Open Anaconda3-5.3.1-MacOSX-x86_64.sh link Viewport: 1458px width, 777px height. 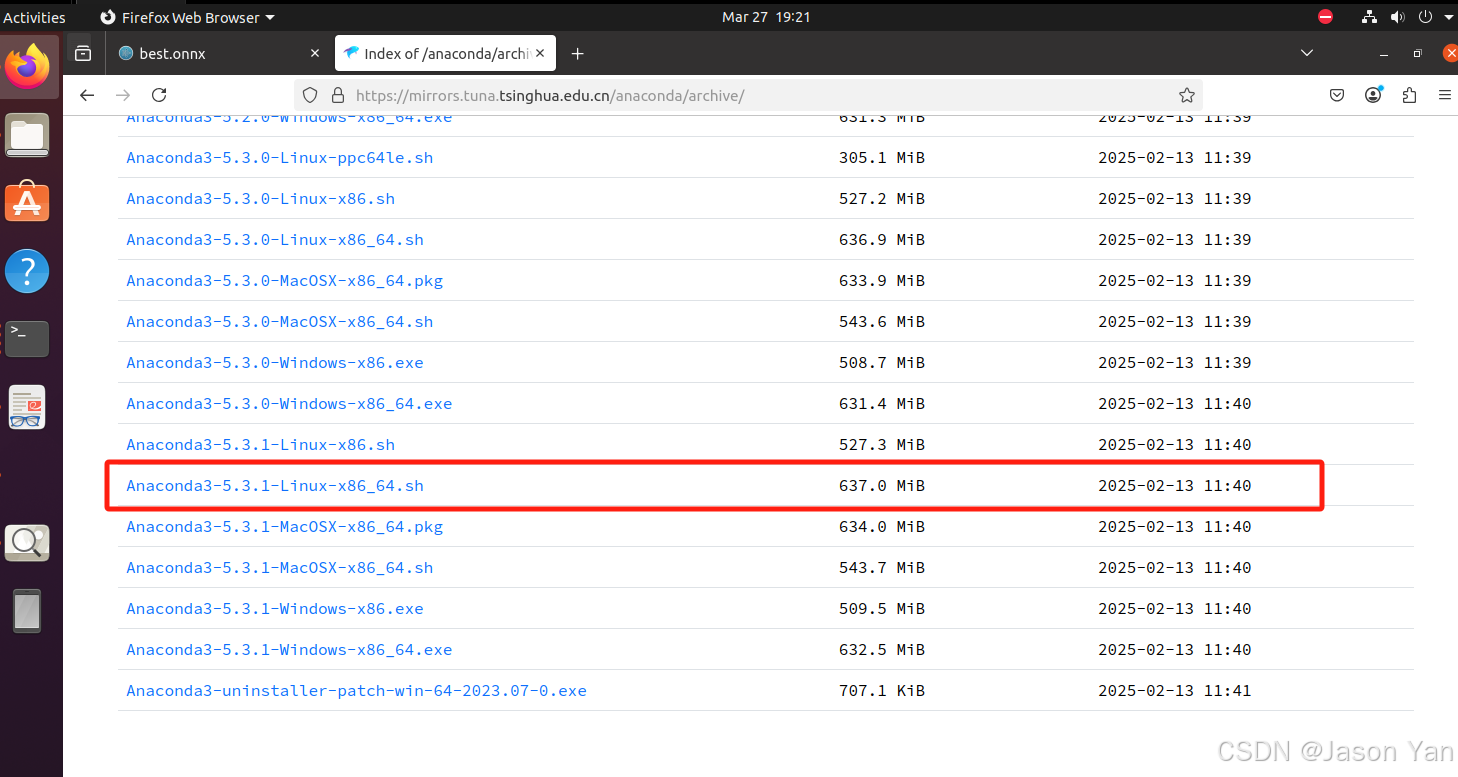(x=280, y=568)
